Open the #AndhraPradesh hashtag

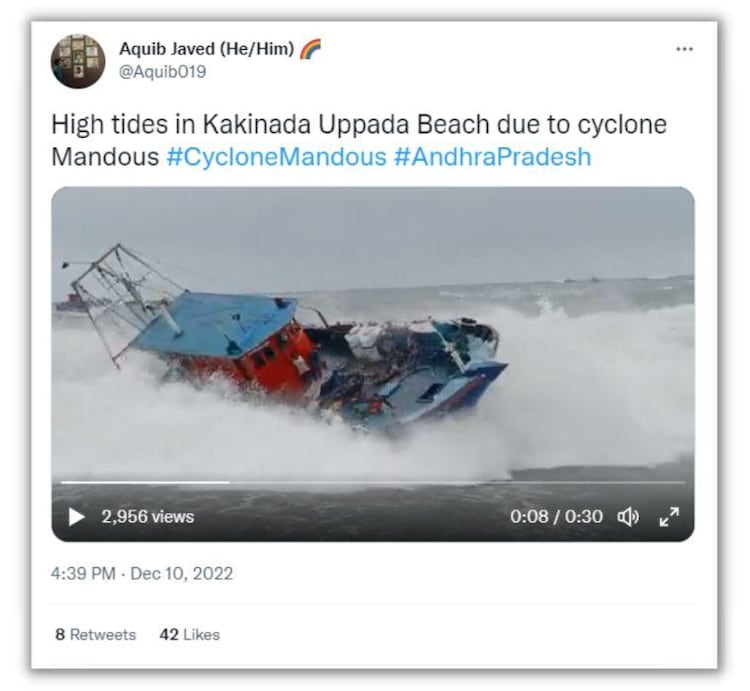pyautogui.click(x=492, y=157)
